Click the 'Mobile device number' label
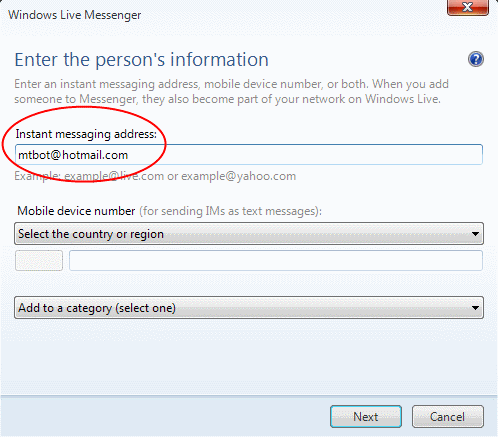Image resolution: width=498 pixels, height=437 pixels. pyautogui.click(x=76, y=211)
